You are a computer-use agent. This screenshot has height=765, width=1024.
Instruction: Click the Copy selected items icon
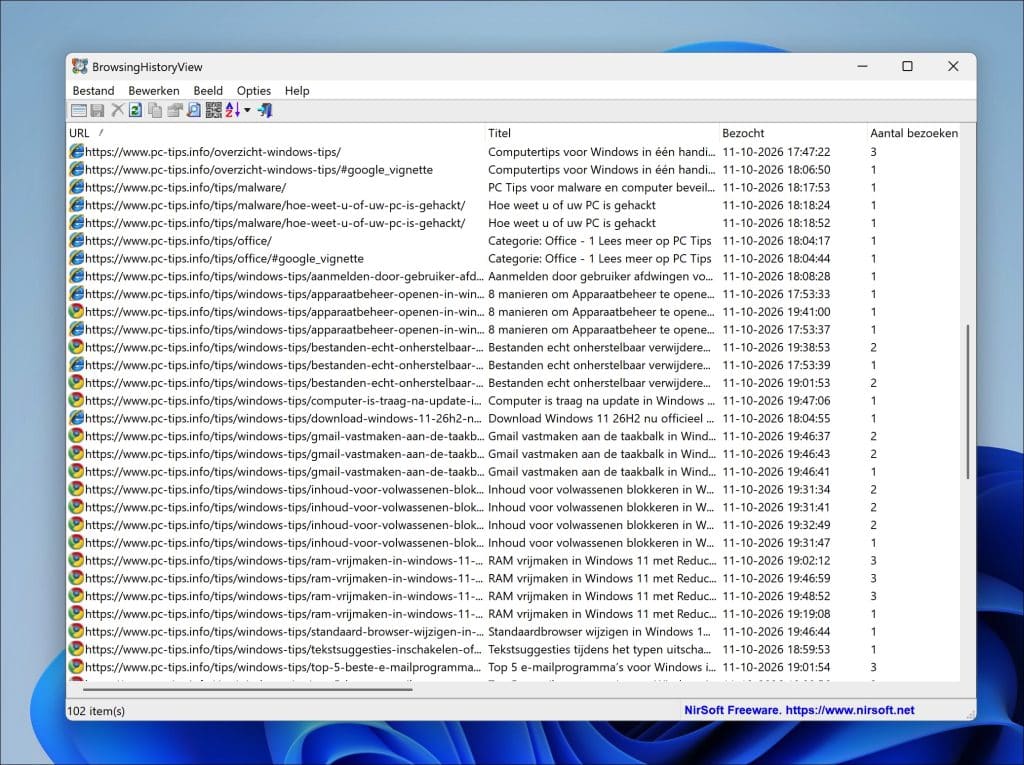pyautogui.click(x=155, y=111)
